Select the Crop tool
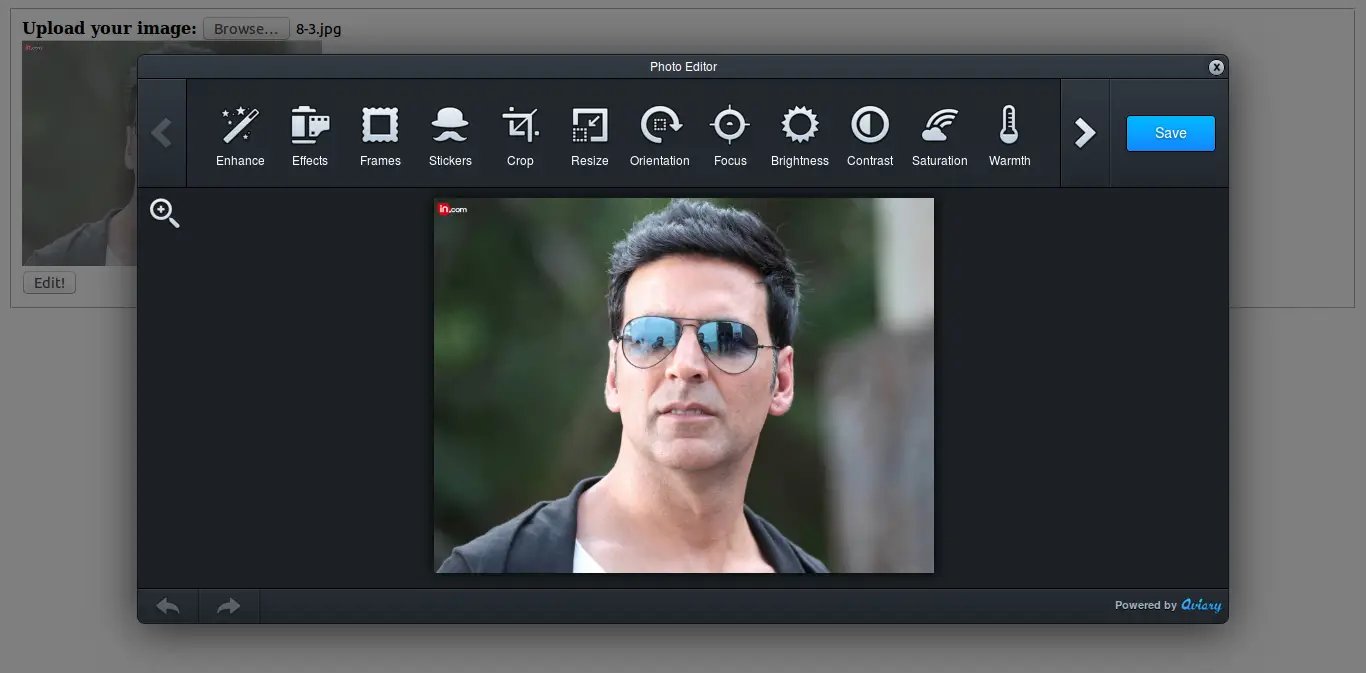The width and height of the screenshot is (1366, 673). click(x=520, y=134)
